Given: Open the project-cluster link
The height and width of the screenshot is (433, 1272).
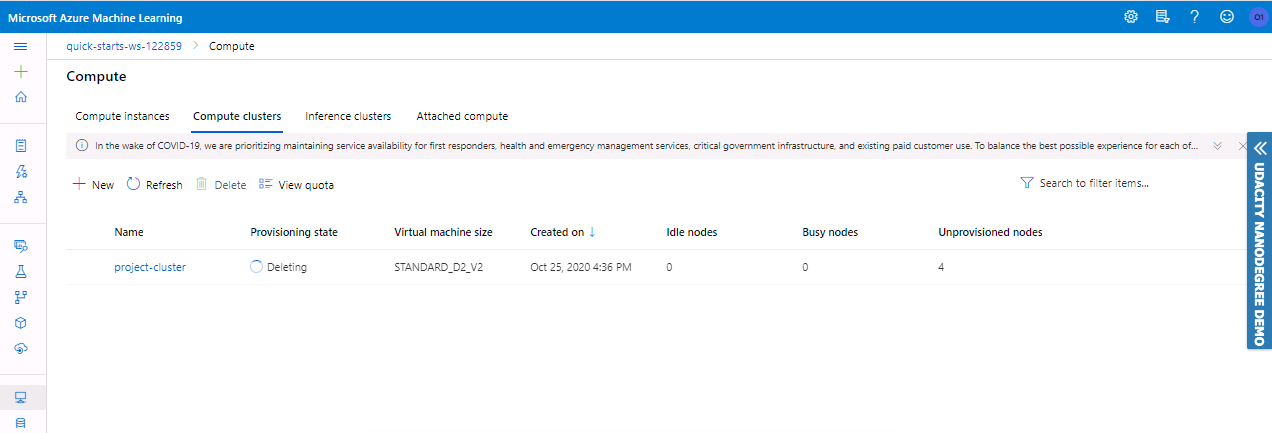Looking at the screenshot, I should pos(150,267).
